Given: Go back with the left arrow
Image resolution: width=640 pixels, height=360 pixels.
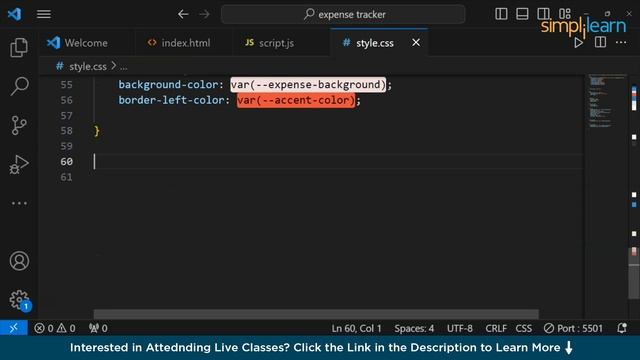Looking at the screenshot, I should [183, 14].
